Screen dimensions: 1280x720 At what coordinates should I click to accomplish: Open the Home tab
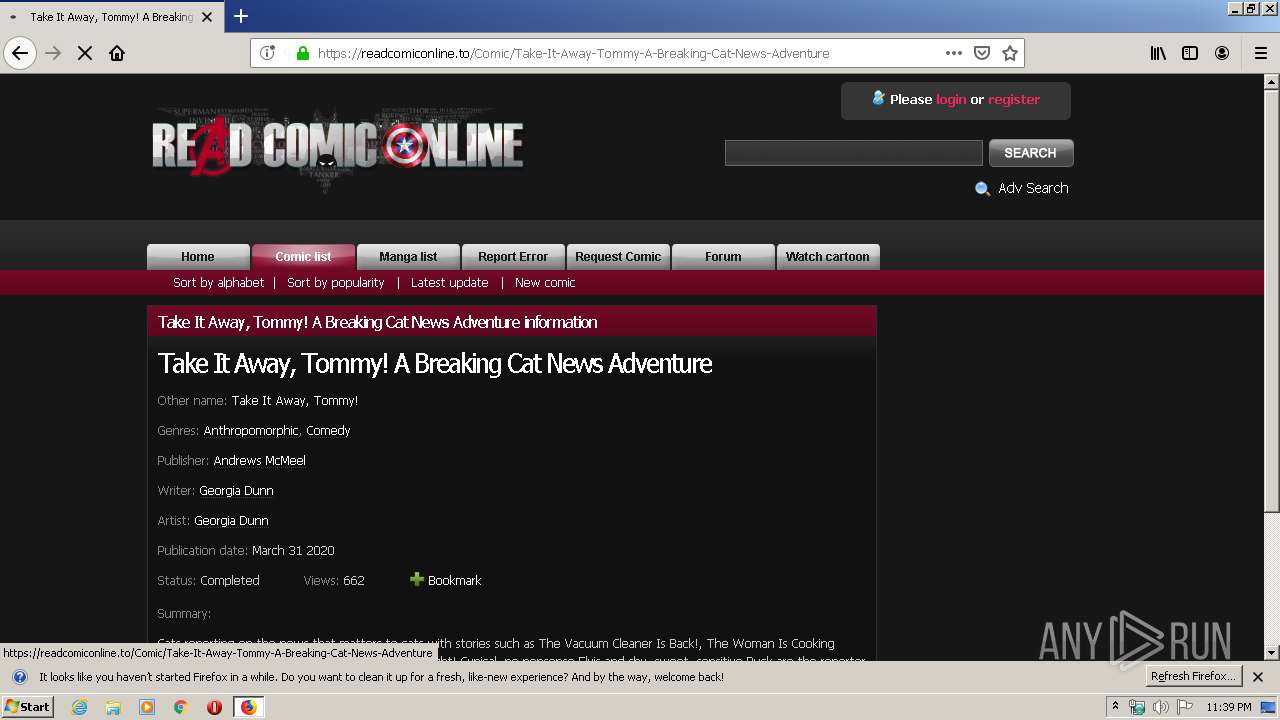198,257
